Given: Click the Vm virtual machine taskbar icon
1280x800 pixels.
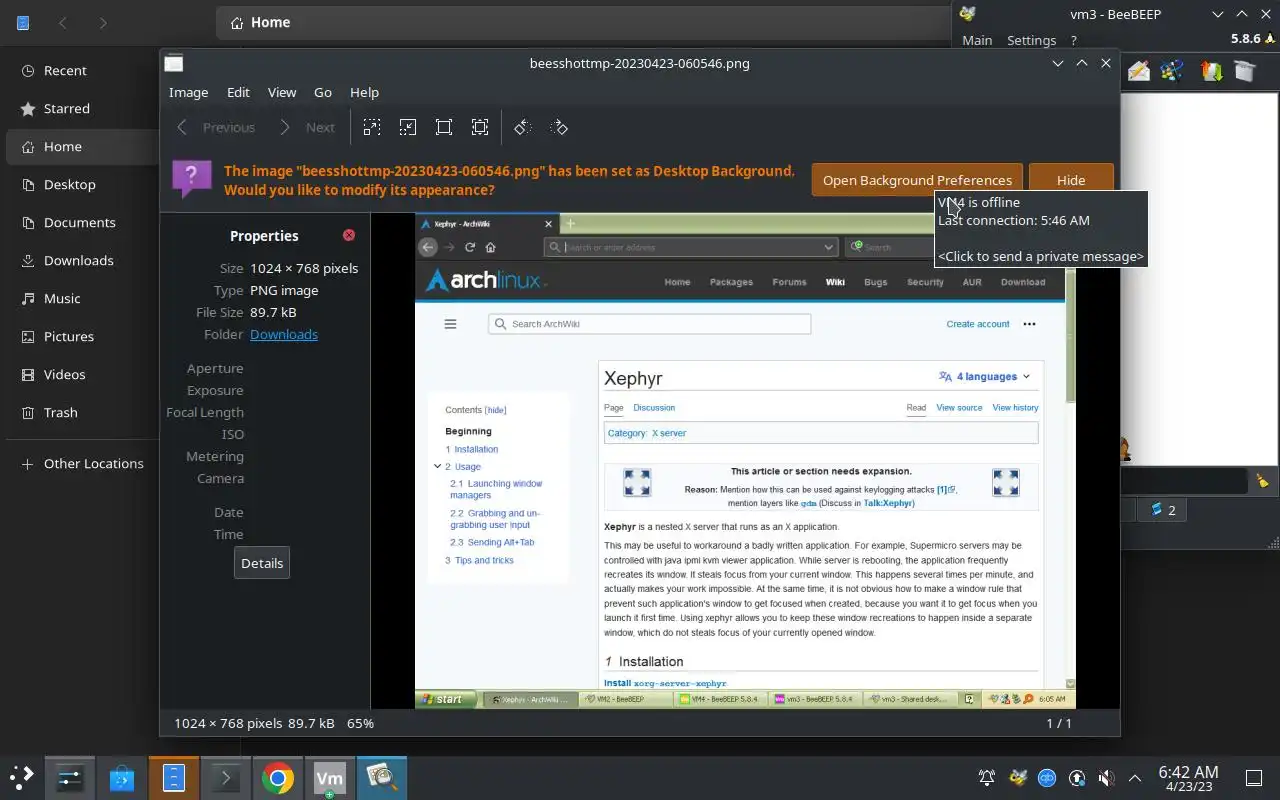Looking at the screenshot, I should pos(330,777).
